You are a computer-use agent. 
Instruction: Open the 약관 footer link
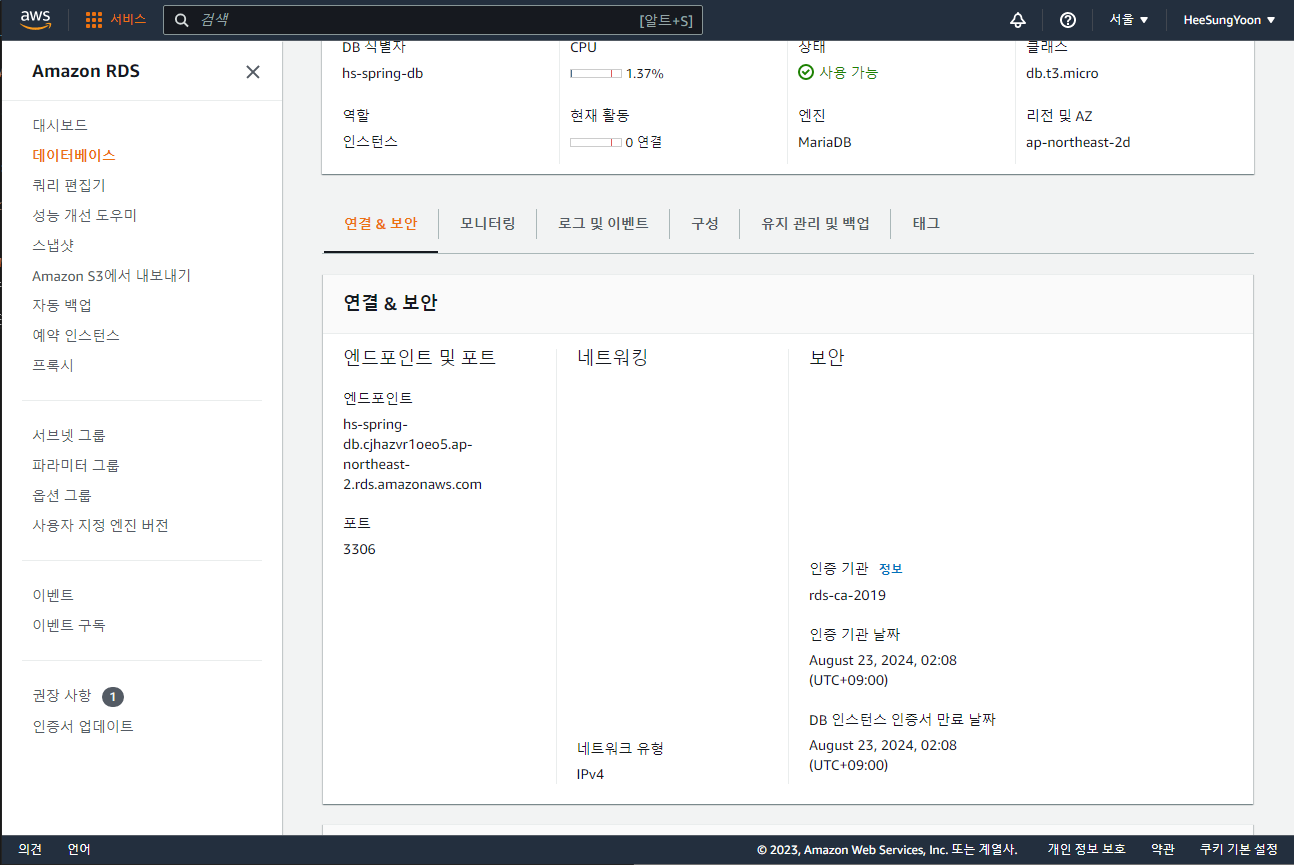pos(1163,849)
